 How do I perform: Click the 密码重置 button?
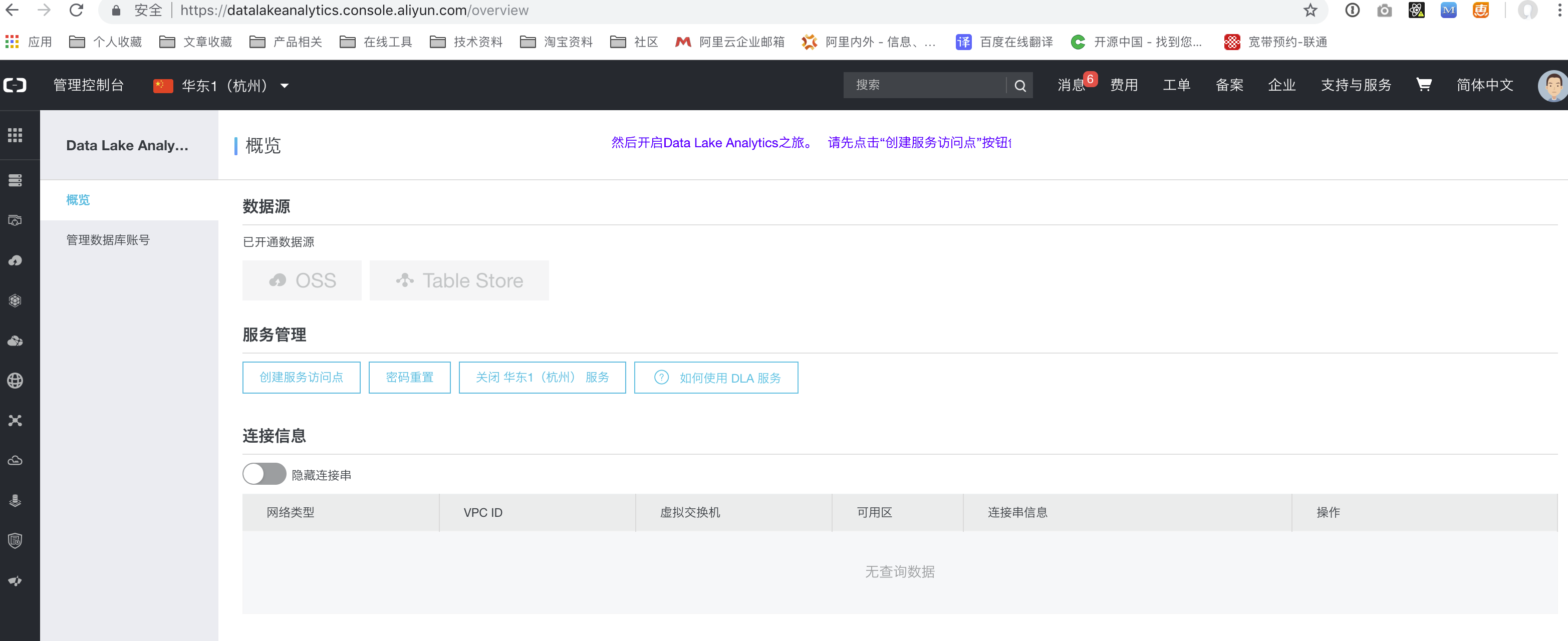click(x=409, y=378)
